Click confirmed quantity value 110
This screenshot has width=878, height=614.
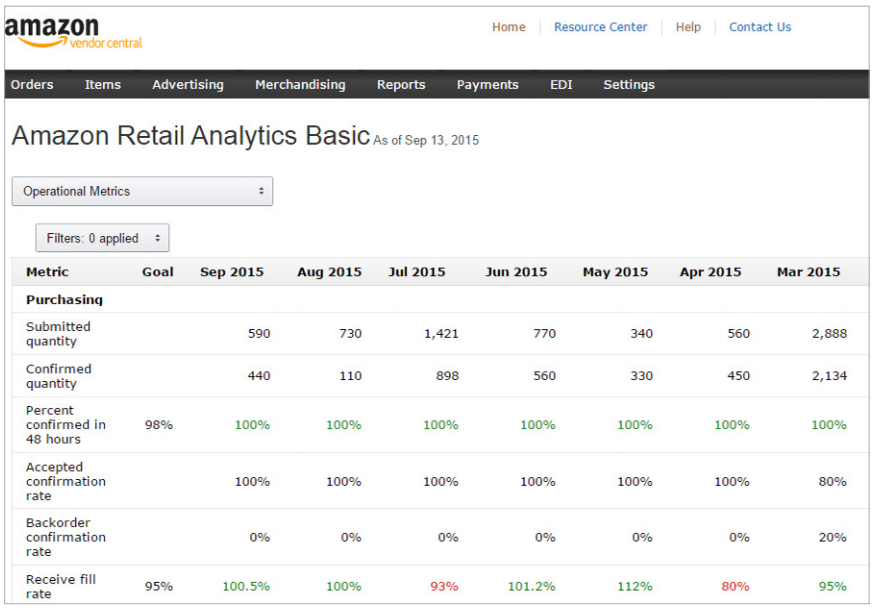(350, 376)
